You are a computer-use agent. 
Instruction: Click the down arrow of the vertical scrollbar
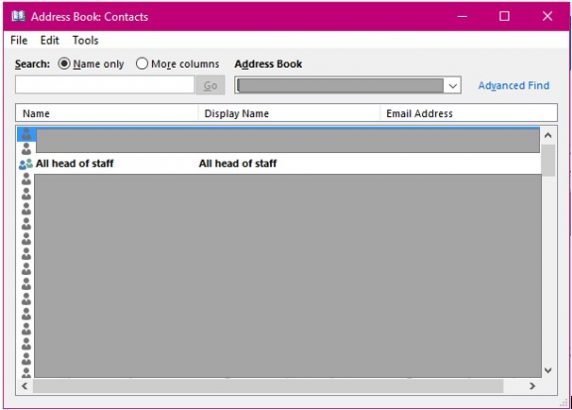click(x=548, y=370)
